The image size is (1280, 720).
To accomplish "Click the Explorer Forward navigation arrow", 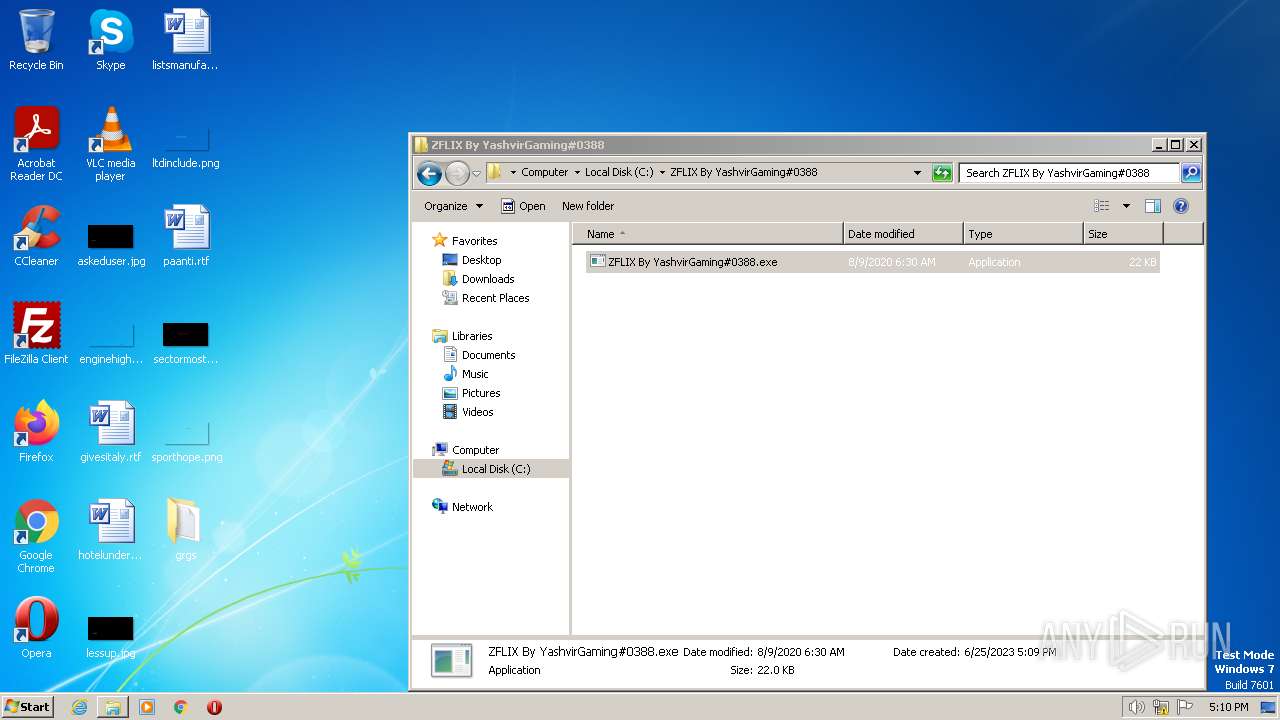I will point(457,173).
